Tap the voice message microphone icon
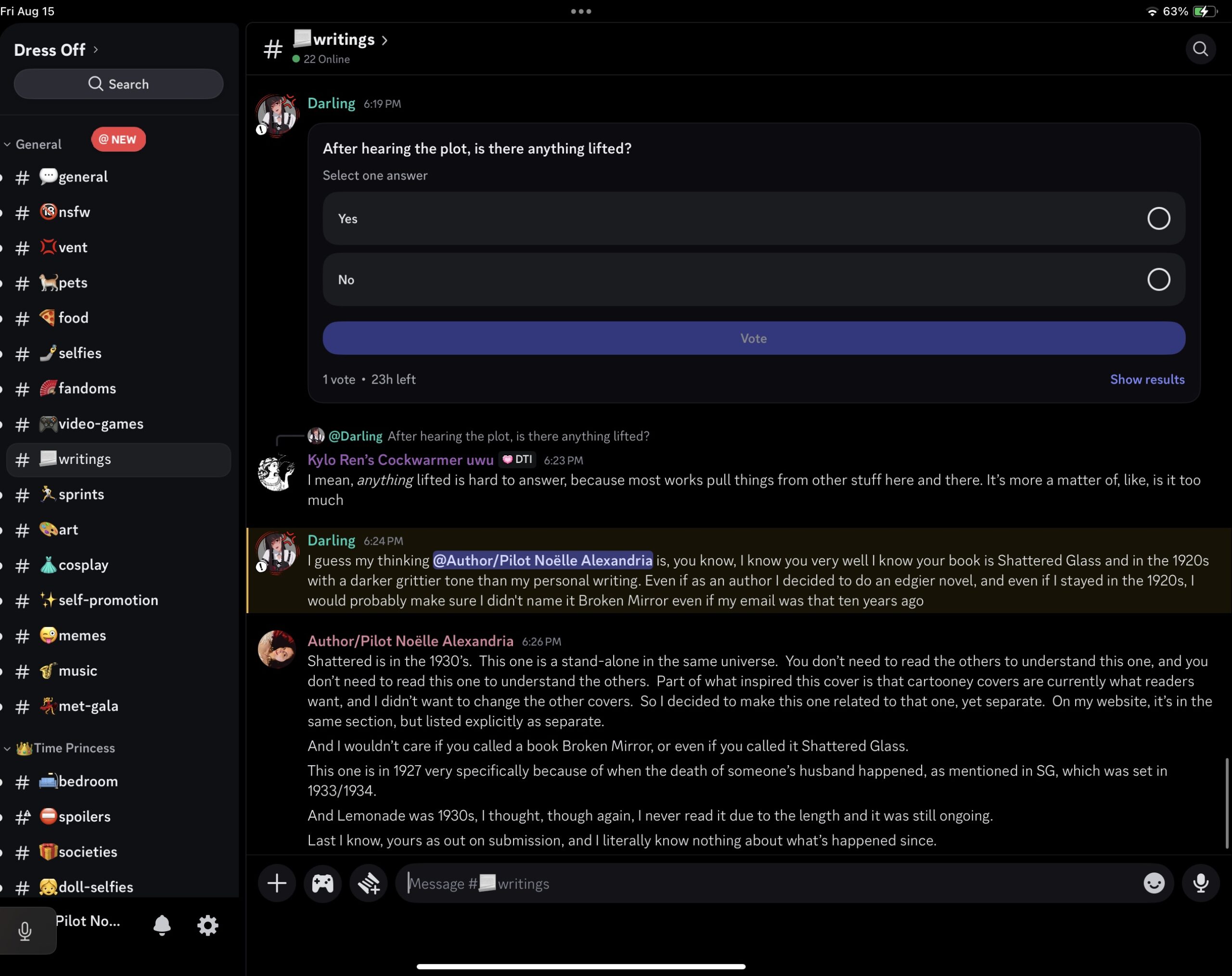Image resolution: width=1232 pixels, height=976 pixels. pos(1201,883)
